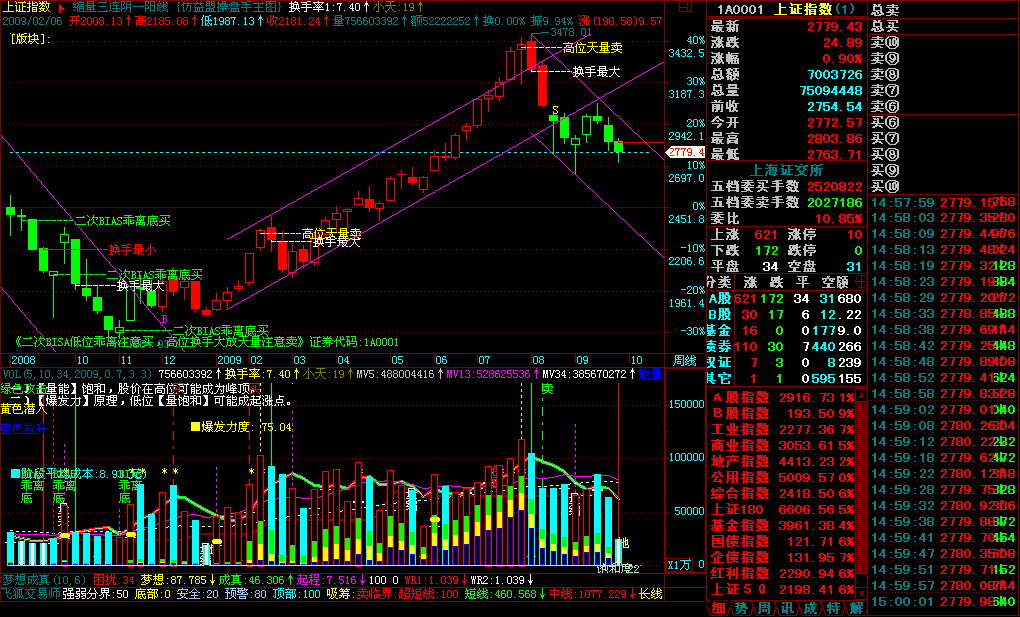
Task: Switch to the 细 detail tab
Action: [x=718, y=608]
